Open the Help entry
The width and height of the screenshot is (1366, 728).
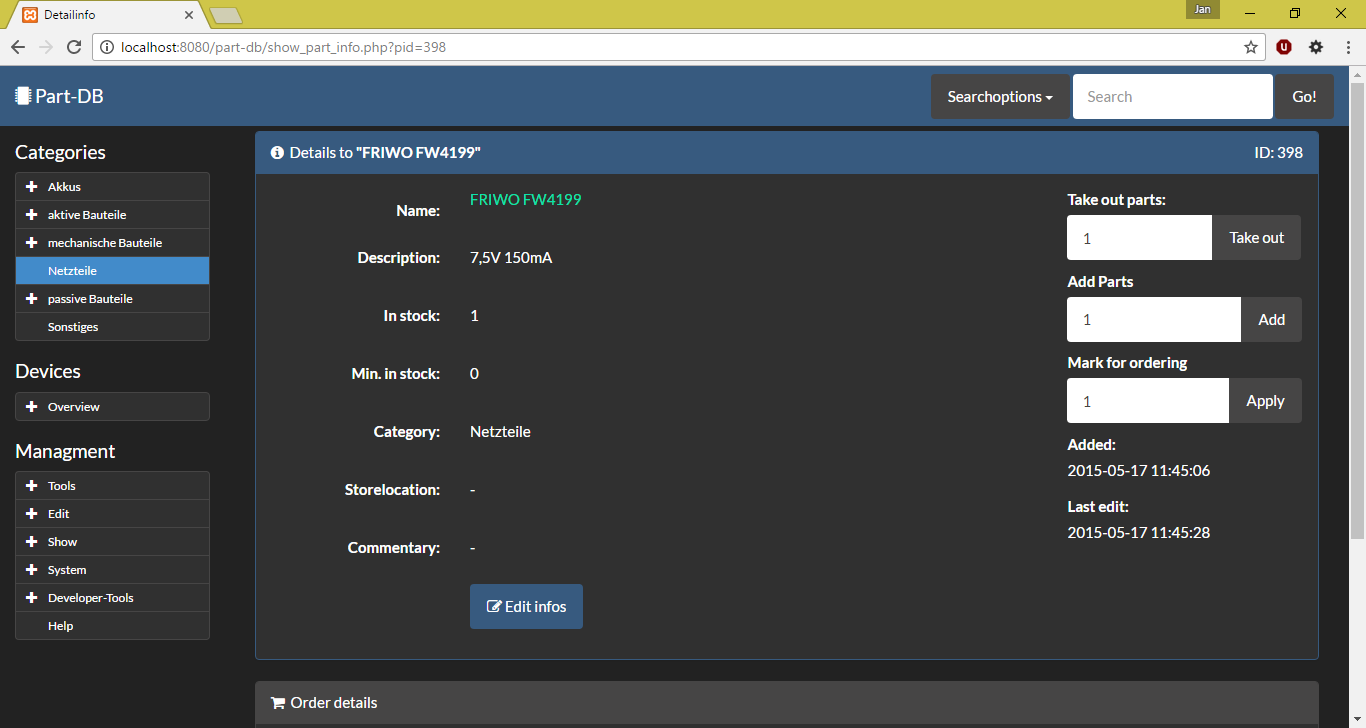112,626
